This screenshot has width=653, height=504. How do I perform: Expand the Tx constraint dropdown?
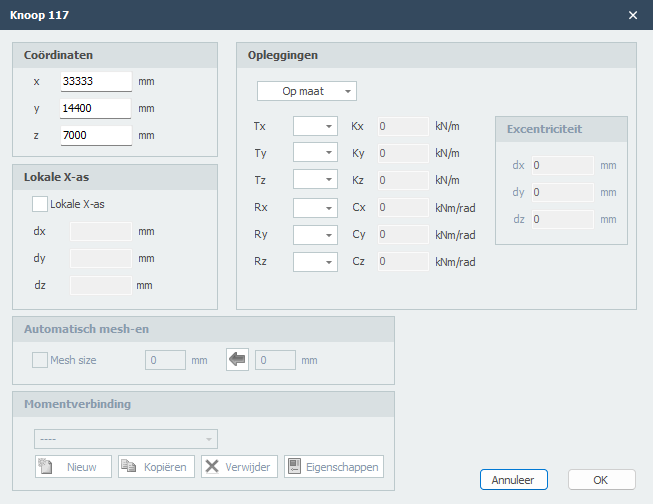click(x=315, y=127)
